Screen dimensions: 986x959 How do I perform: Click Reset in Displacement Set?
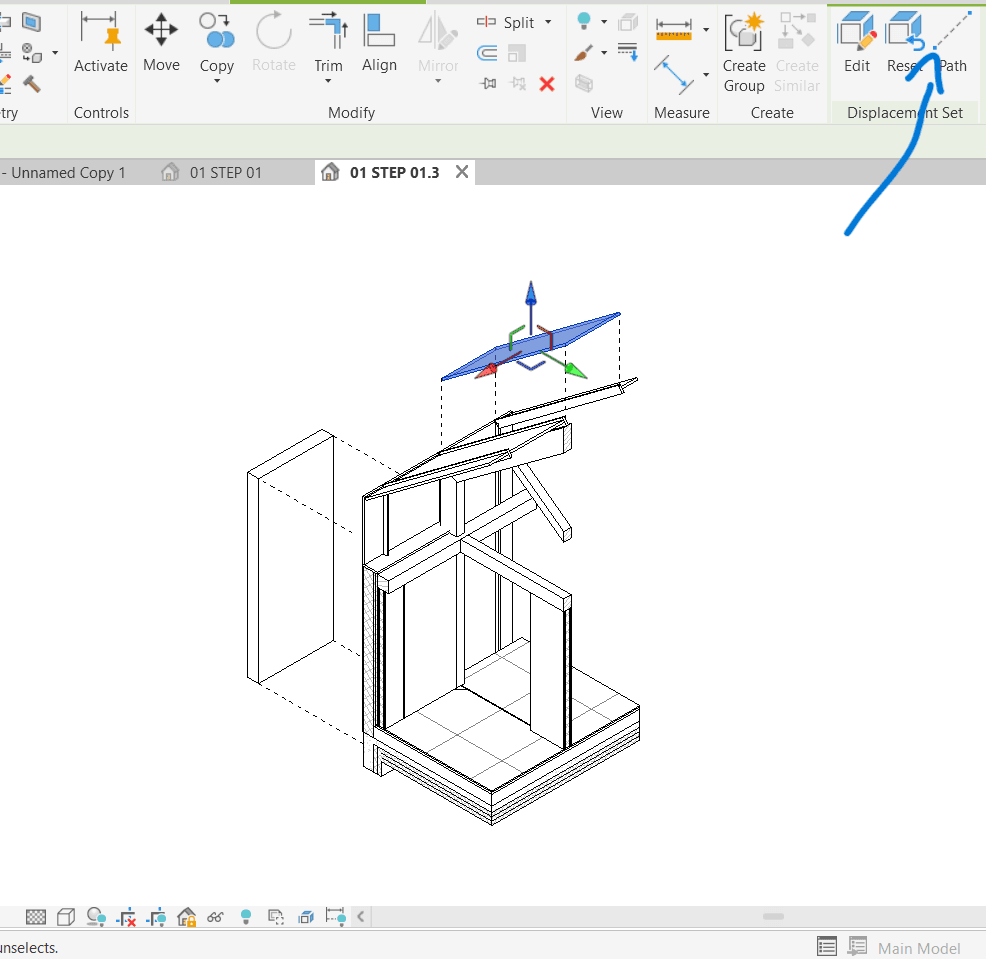pyautogui.click(x=904, y=42)
